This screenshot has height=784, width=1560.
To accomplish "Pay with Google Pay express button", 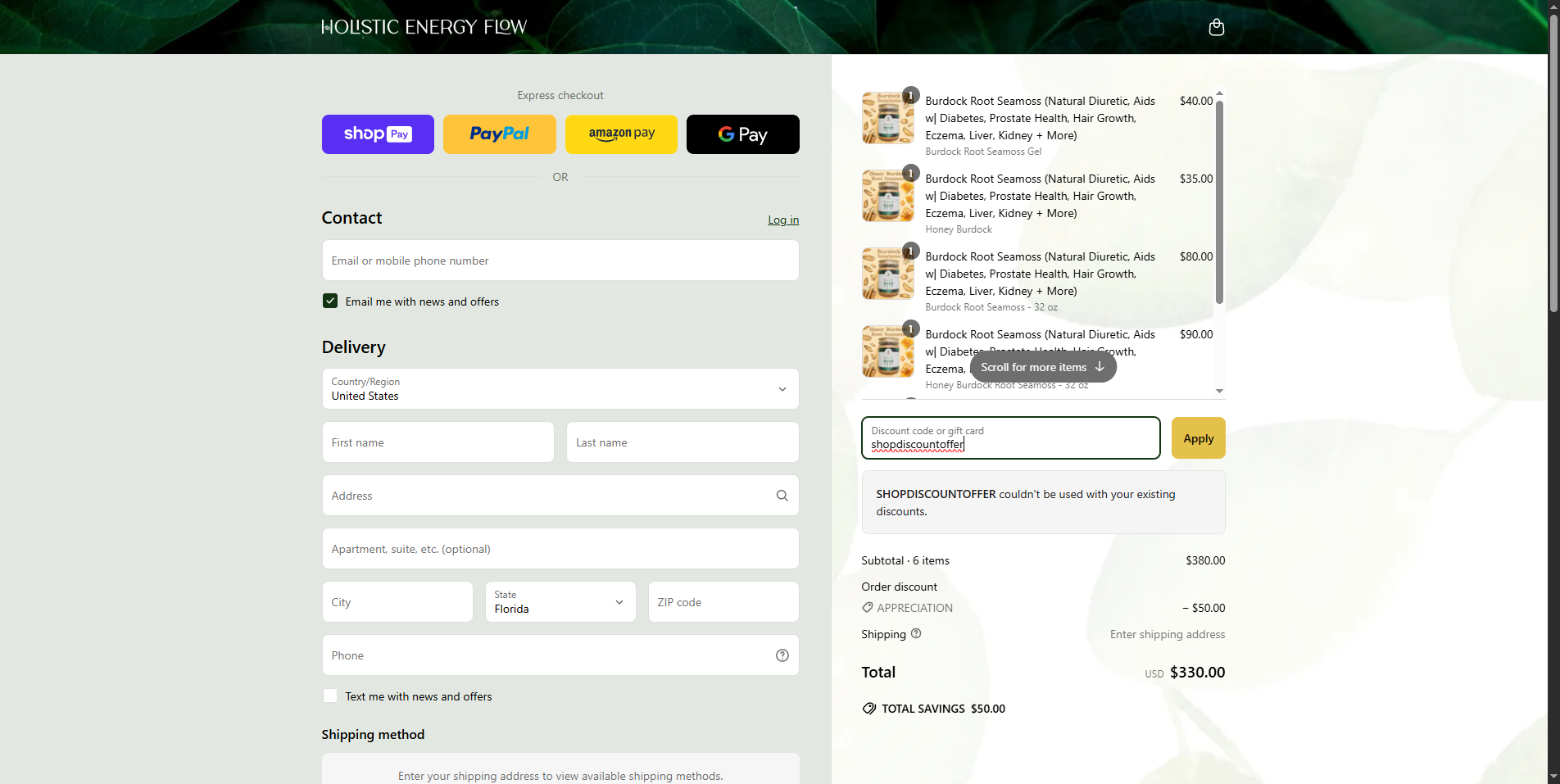I will coord(743,134).
